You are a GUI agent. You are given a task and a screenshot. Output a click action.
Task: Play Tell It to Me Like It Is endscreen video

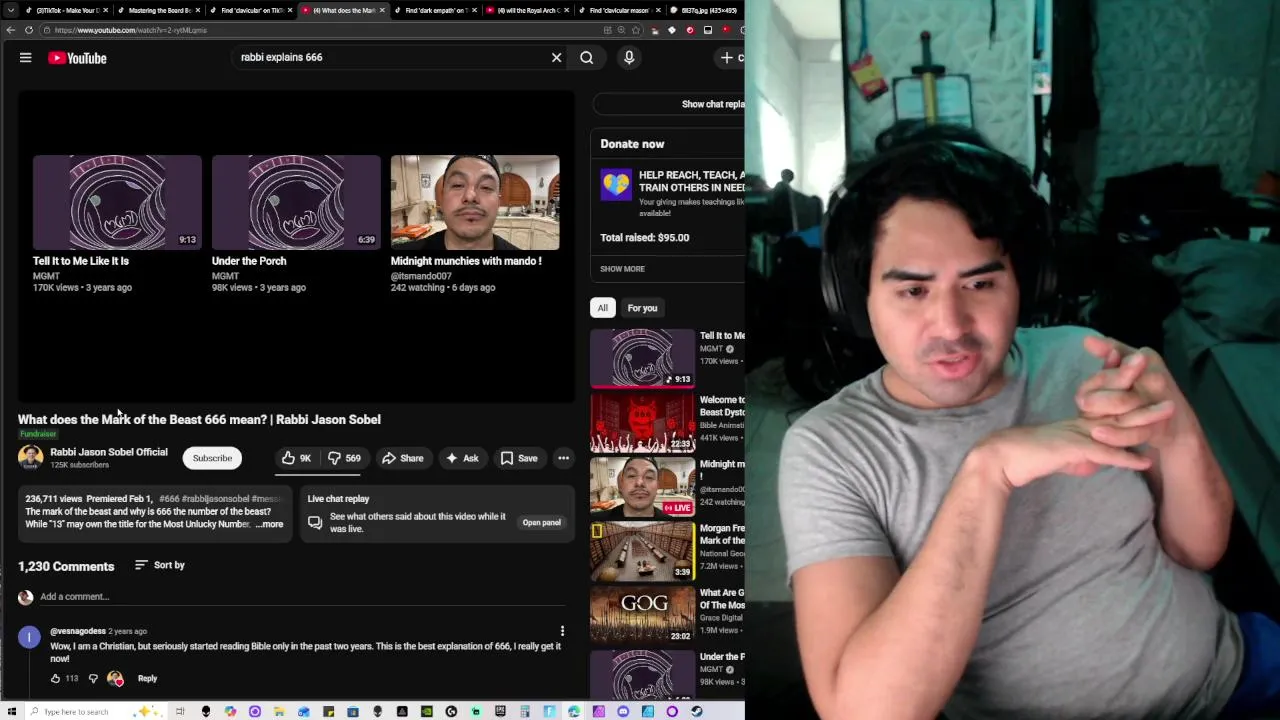click(x=117, y=202)
